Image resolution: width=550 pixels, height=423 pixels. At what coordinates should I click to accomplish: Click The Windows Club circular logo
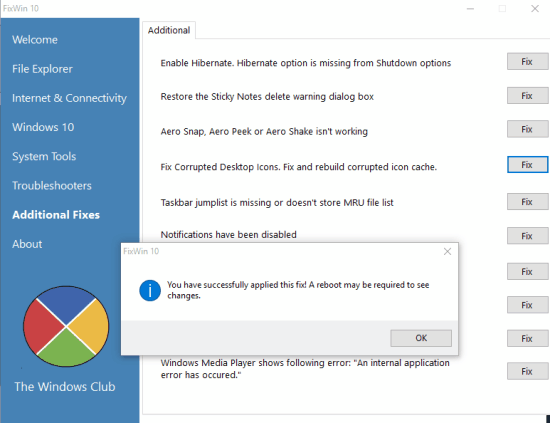(66, 326)
